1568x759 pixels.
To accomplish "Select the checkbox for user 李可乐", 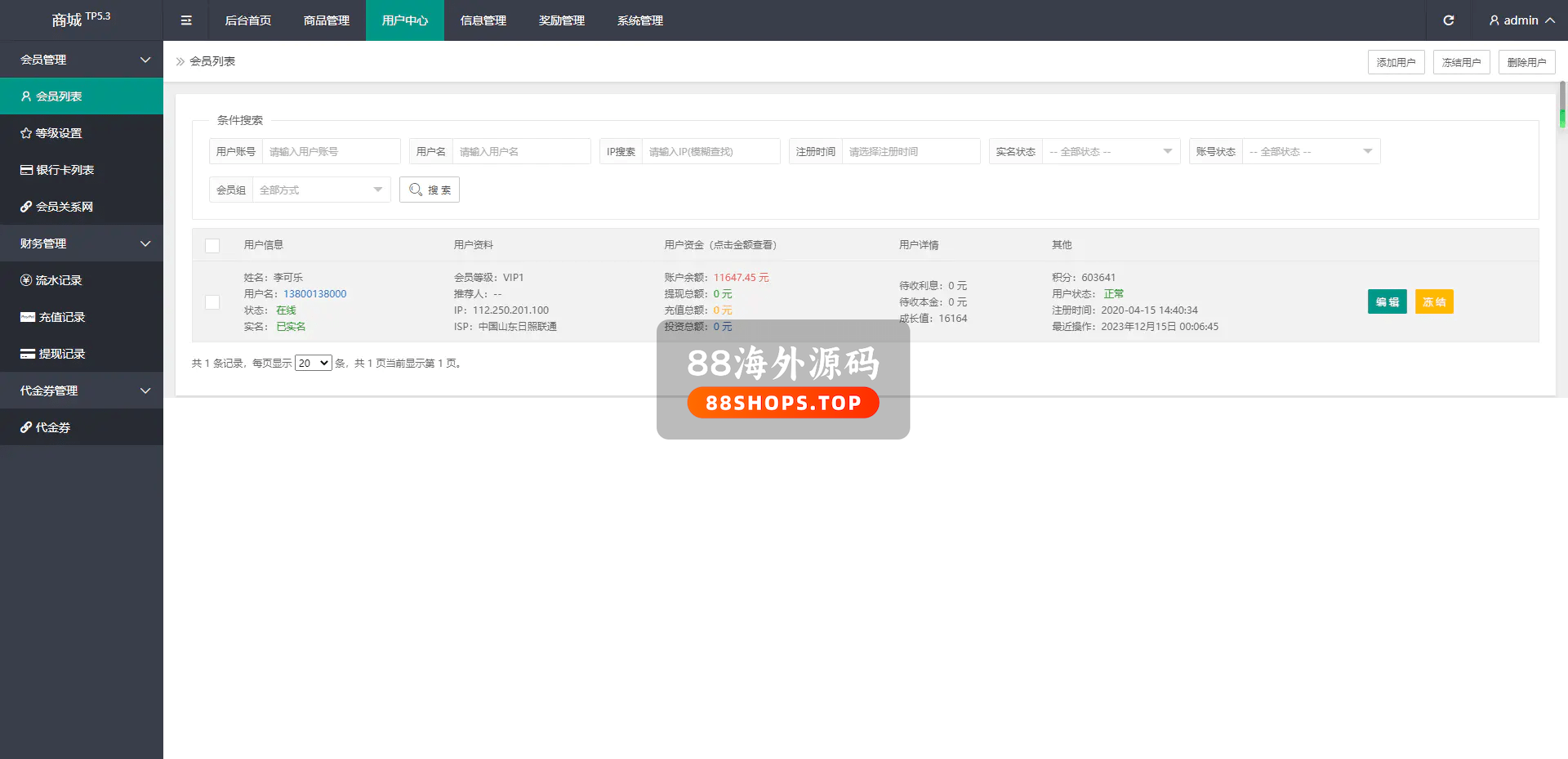I will (x=212, y=302).
